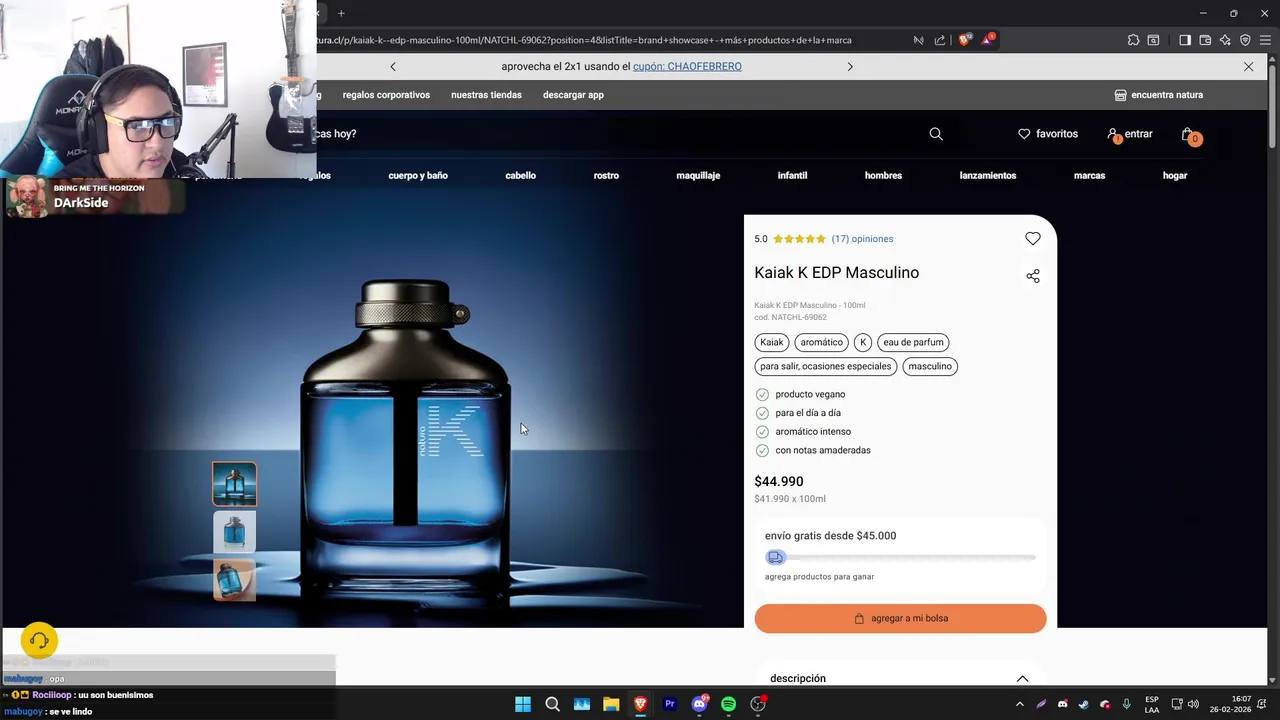Open the Brave Wallet icon
The height and width of the screenshot is (720, 1280).
pyautogui.click(x=1205, y=40)
